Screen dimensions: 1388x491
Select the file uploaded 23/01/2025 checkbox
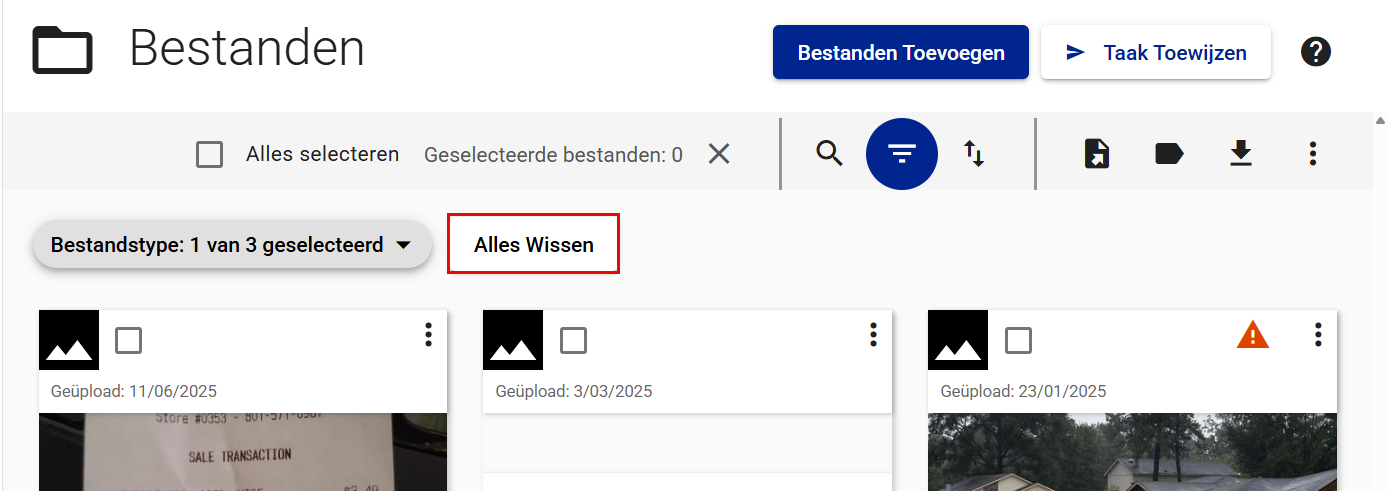(1018, 341)
